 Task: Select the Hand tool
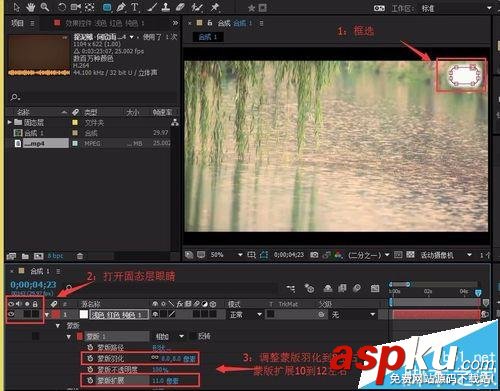click(30, 7)
